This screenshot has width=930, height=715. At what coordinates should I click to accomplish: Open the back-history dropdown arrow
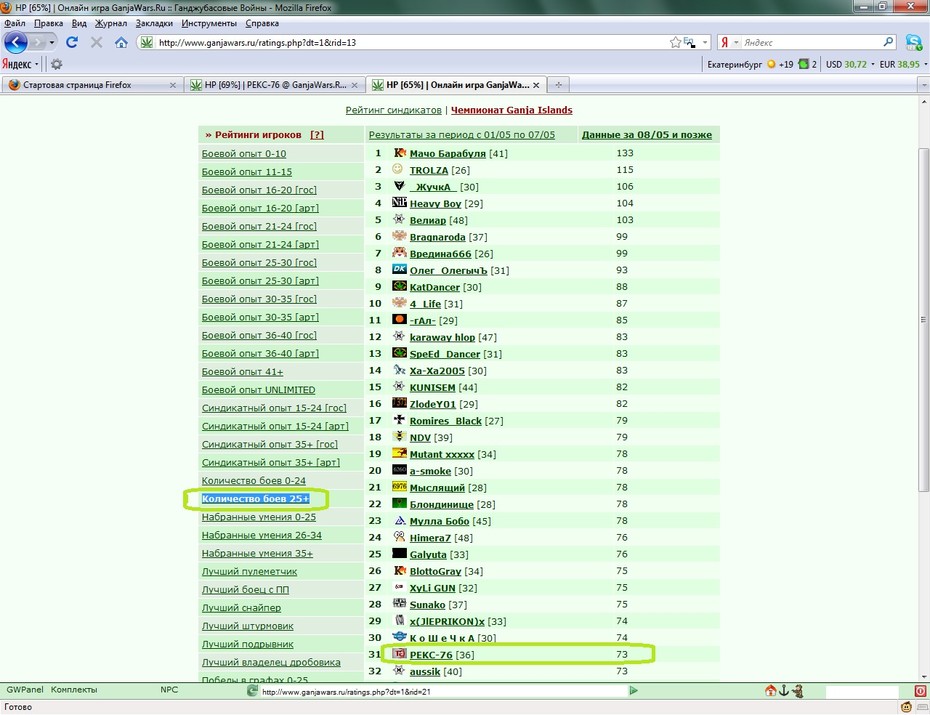coord(52,42)
